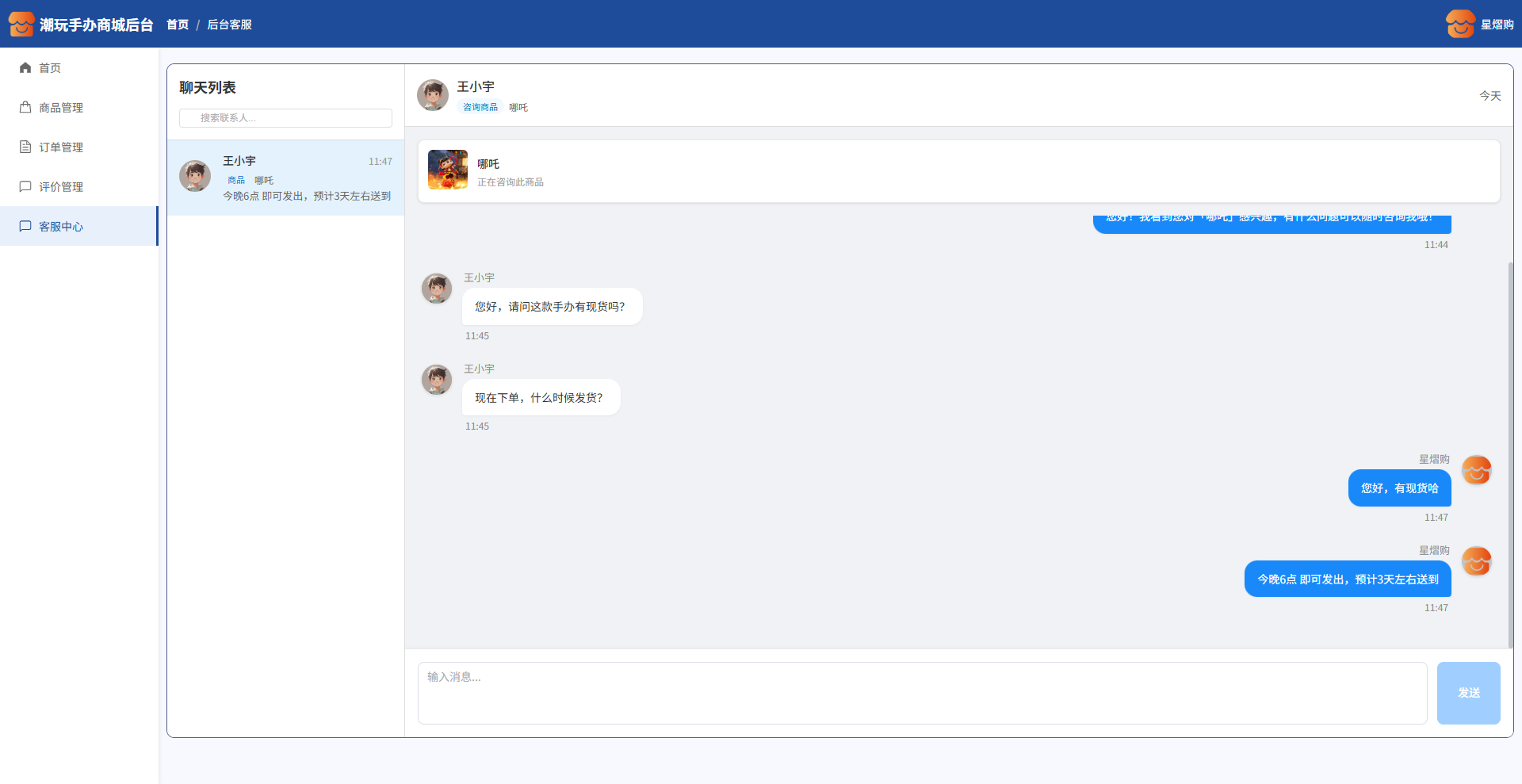Click the 咨询商品 tag under 王小宇
1522x784 pixels.
tap(480, 108)
